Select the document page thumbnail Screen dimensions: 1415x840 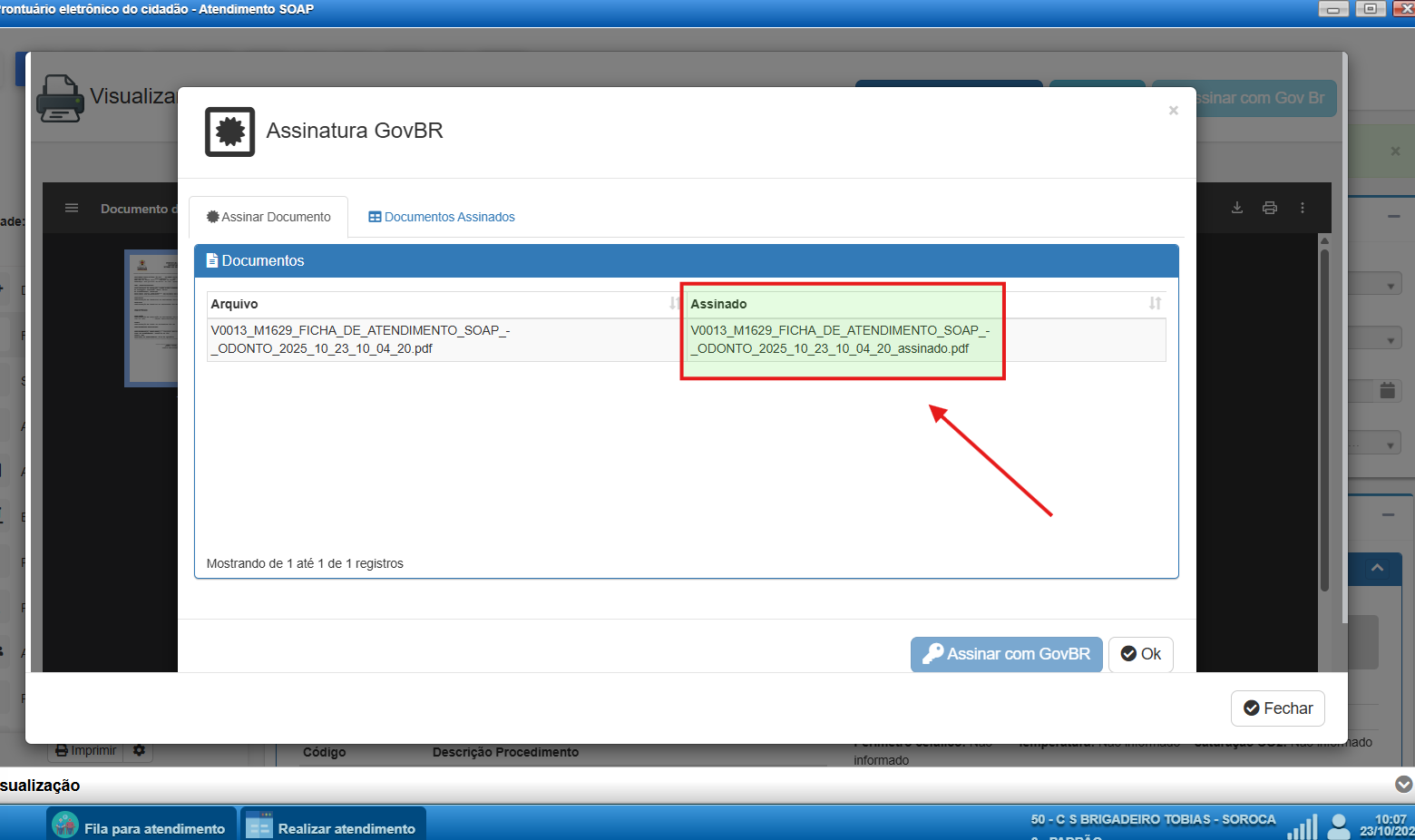pos(152,317)
